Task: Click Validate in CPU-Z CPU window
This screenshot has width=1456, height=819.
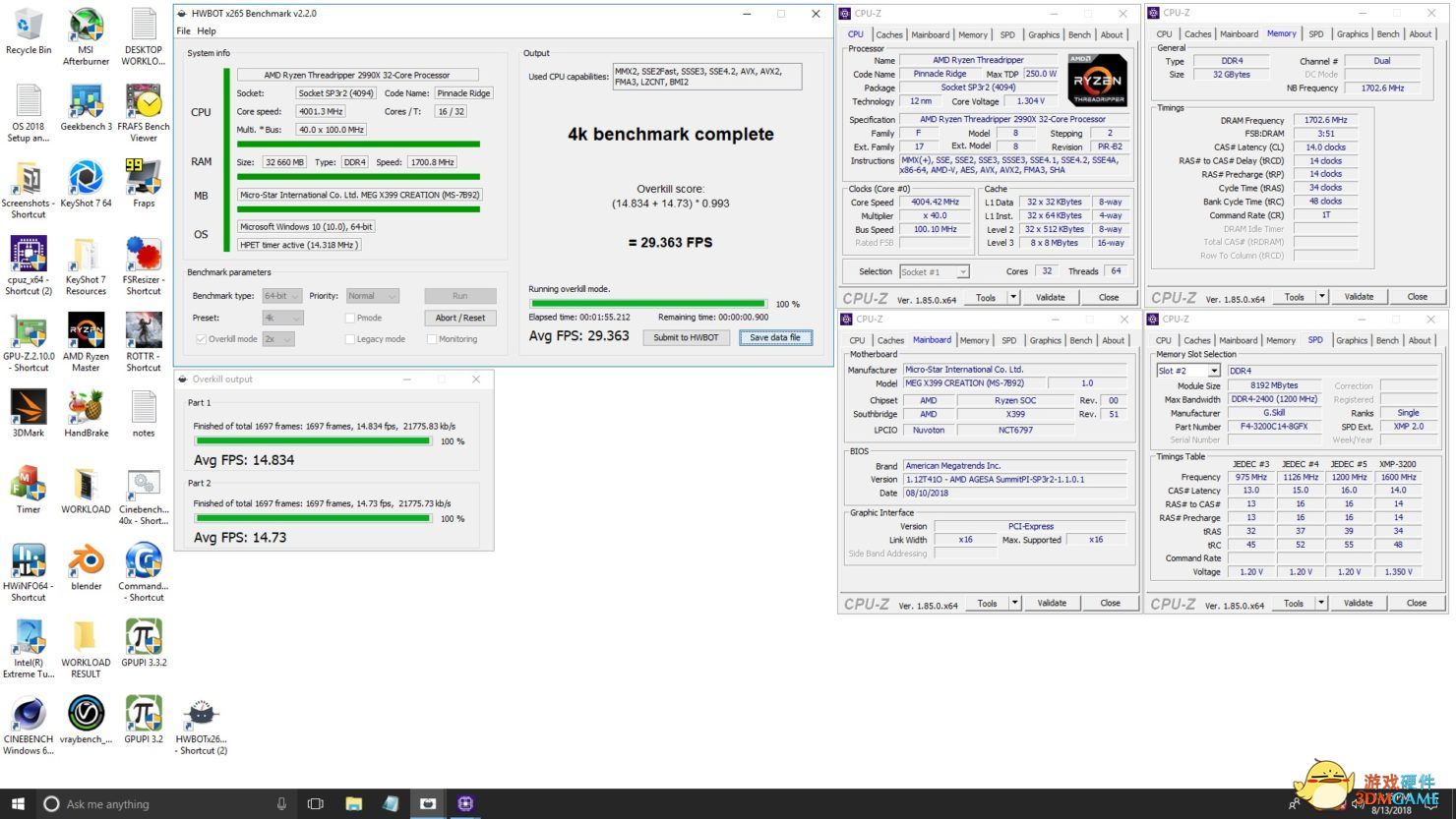Action: 1050,297
